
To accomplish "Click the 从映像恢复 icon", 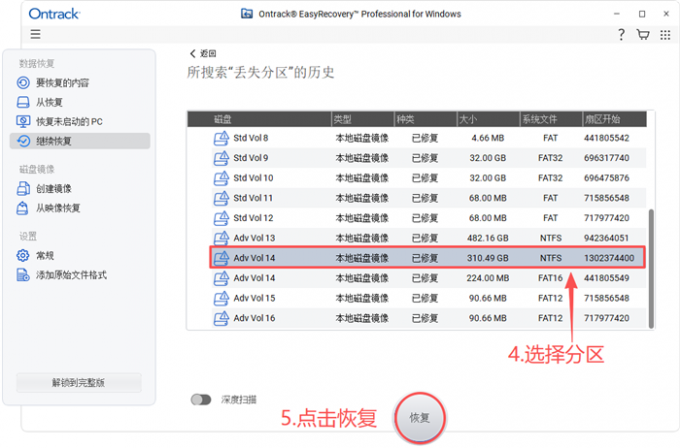I will point(23,208).
